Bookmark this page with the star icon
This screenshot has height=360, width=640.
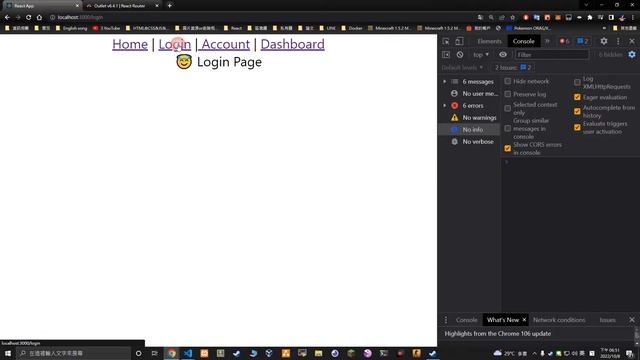513,17
